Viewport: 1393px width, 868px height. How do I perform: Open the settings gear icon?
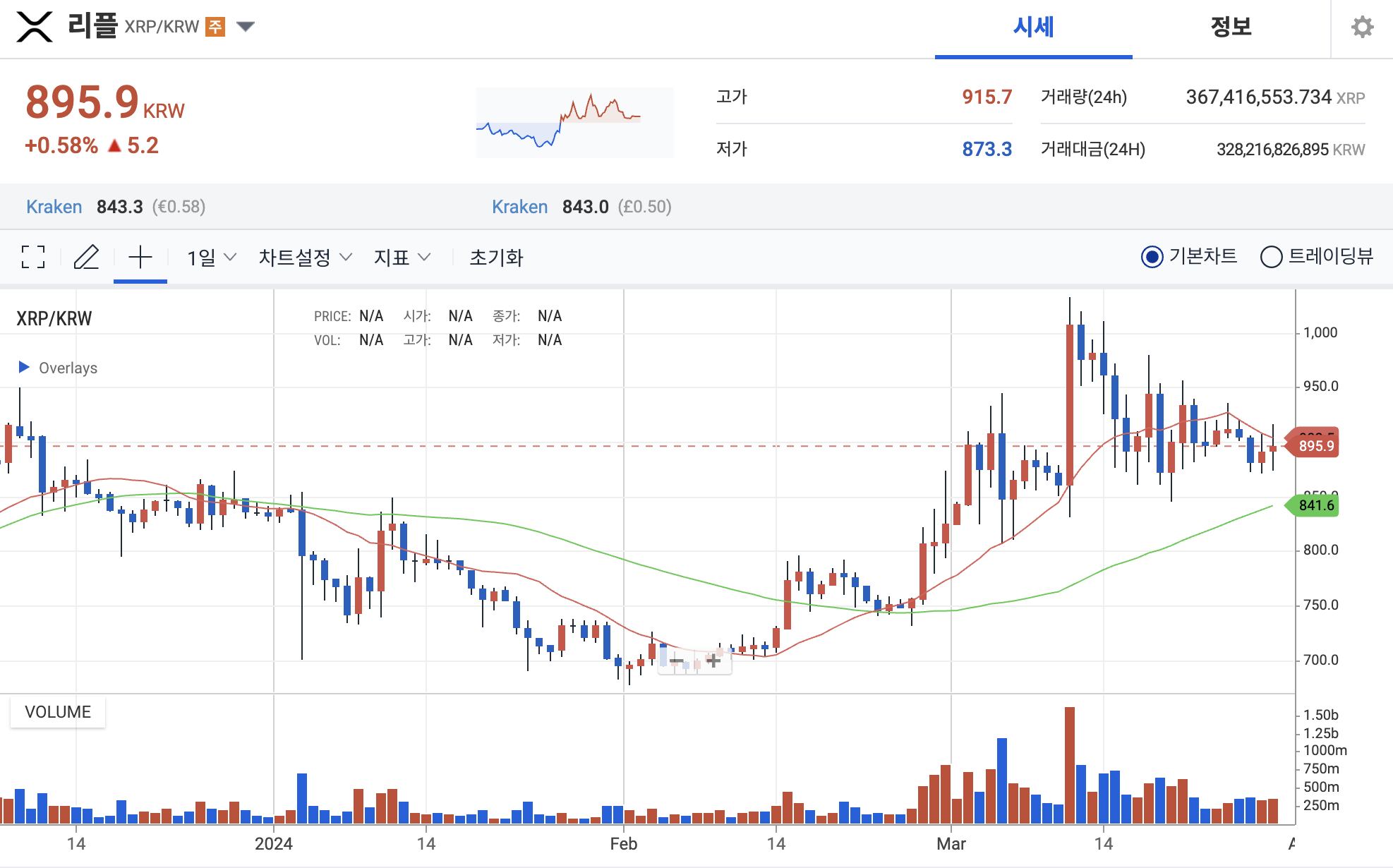(x=1362, y=28)
